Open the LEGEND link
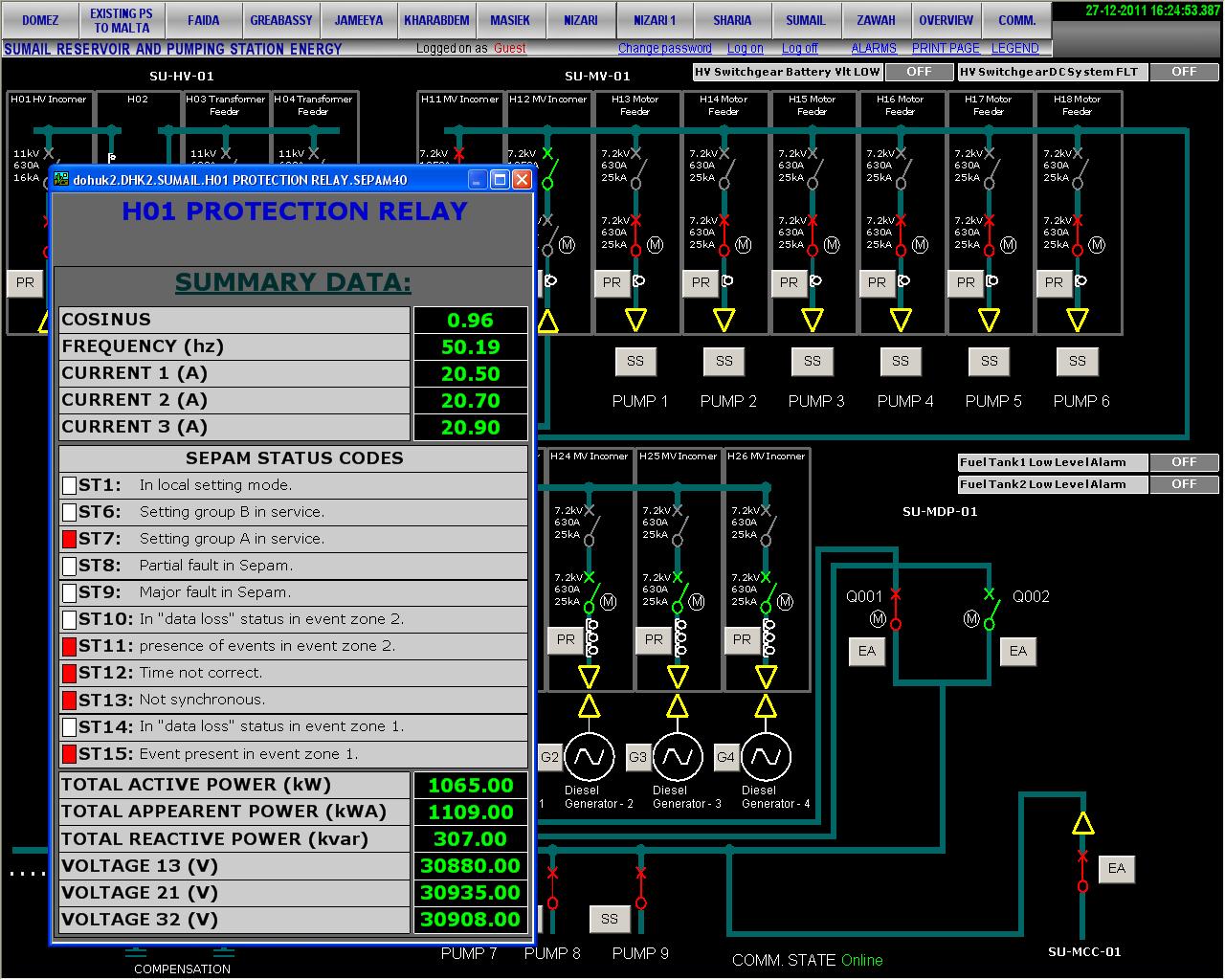1225x980 pixels. 1014,48
